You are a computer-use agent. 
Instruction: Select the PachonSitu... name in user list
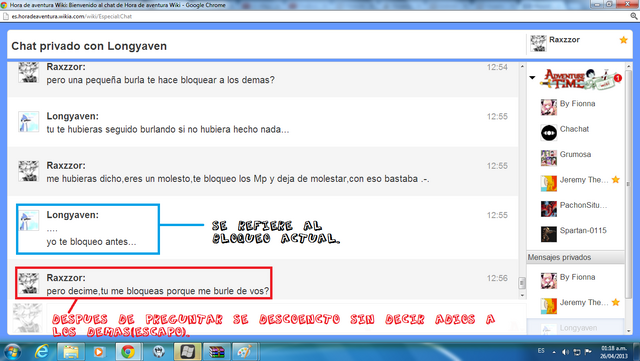(x=583, y=205)
